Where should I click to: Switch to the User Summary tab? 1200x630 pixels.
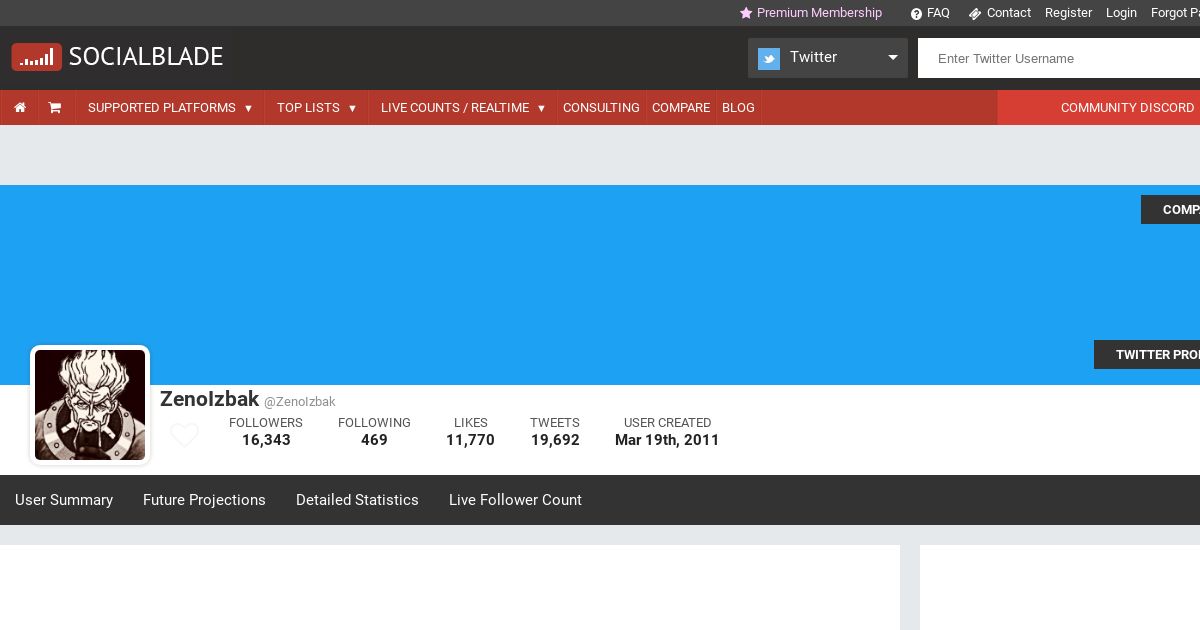[64, 500]
